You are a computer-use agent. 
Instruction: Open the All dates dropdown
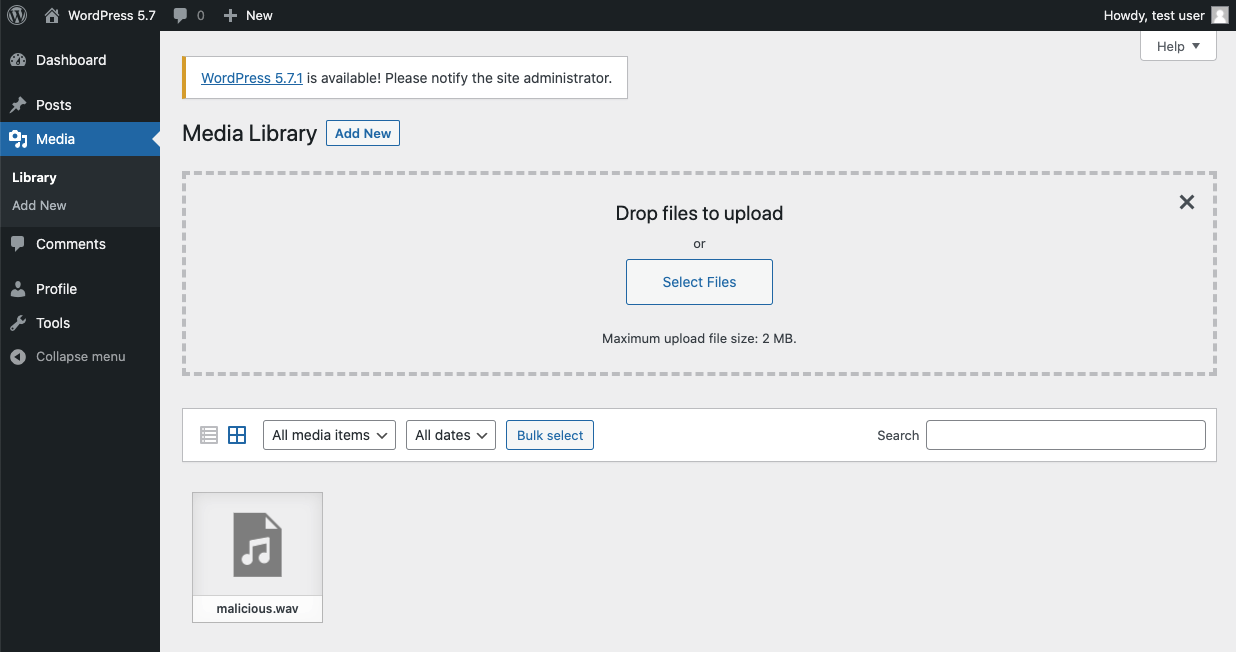click(x=451, y=435)
